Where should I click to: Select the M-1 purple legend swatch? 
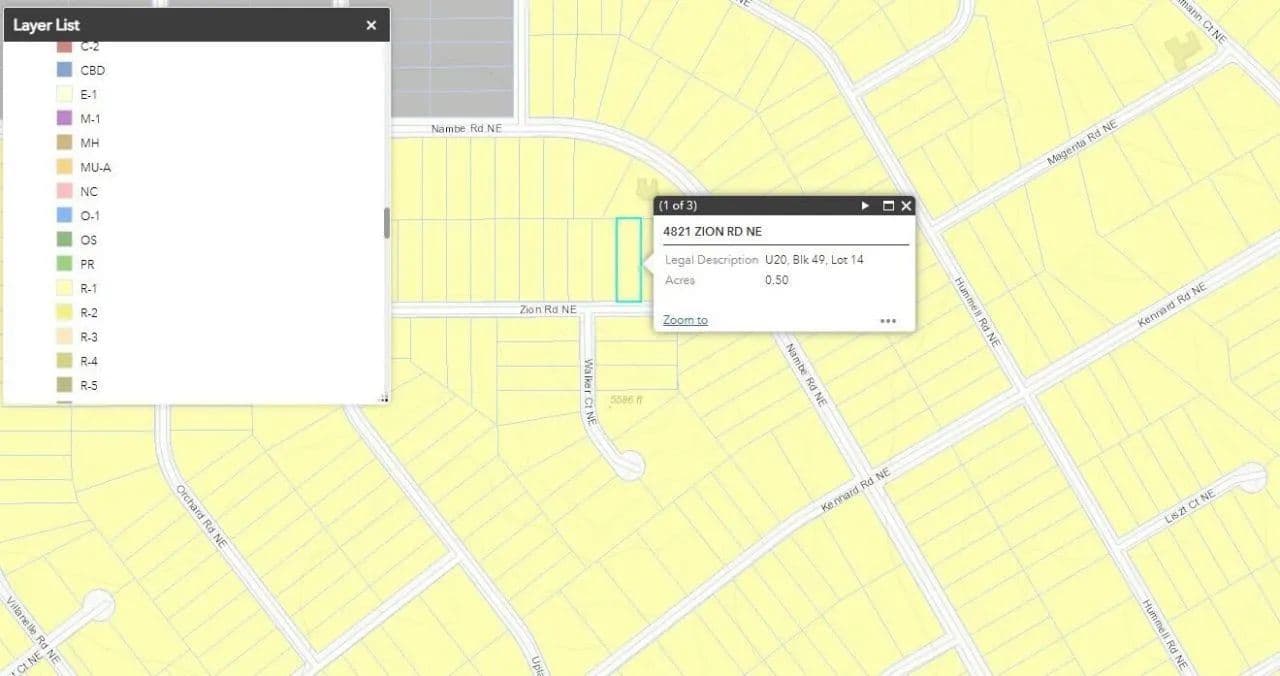(64, 119)
